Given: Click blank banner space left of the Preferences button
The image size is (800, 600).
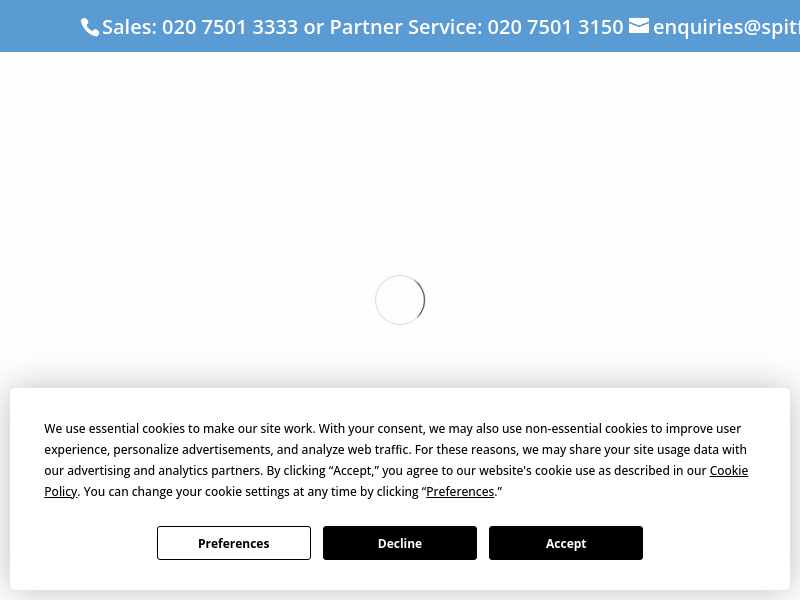Looking at the screenshot, I should 84,543.
